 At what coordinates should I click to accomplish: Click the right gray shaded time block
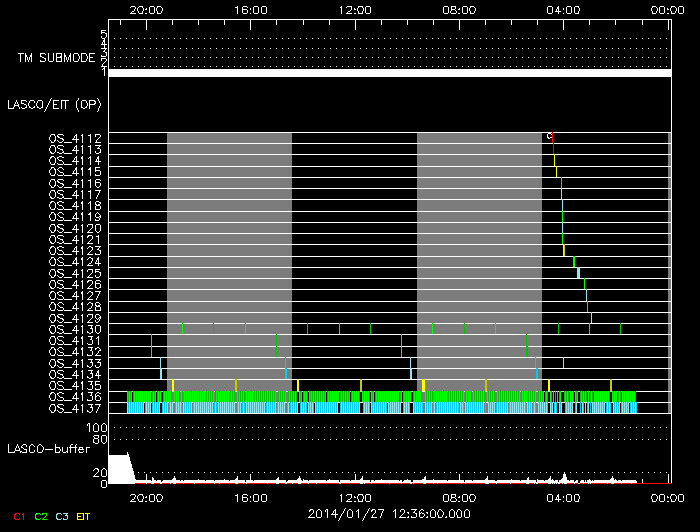coord(479,260)
